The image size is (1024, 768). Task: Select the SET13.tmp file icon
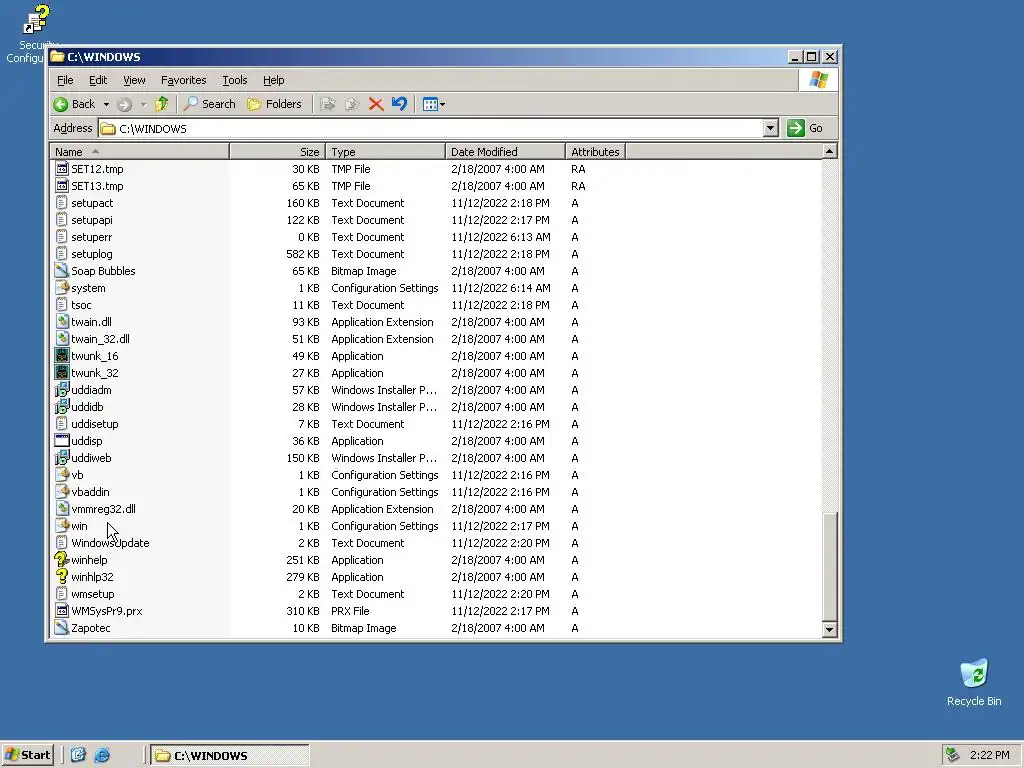click(x=62, y=185)
